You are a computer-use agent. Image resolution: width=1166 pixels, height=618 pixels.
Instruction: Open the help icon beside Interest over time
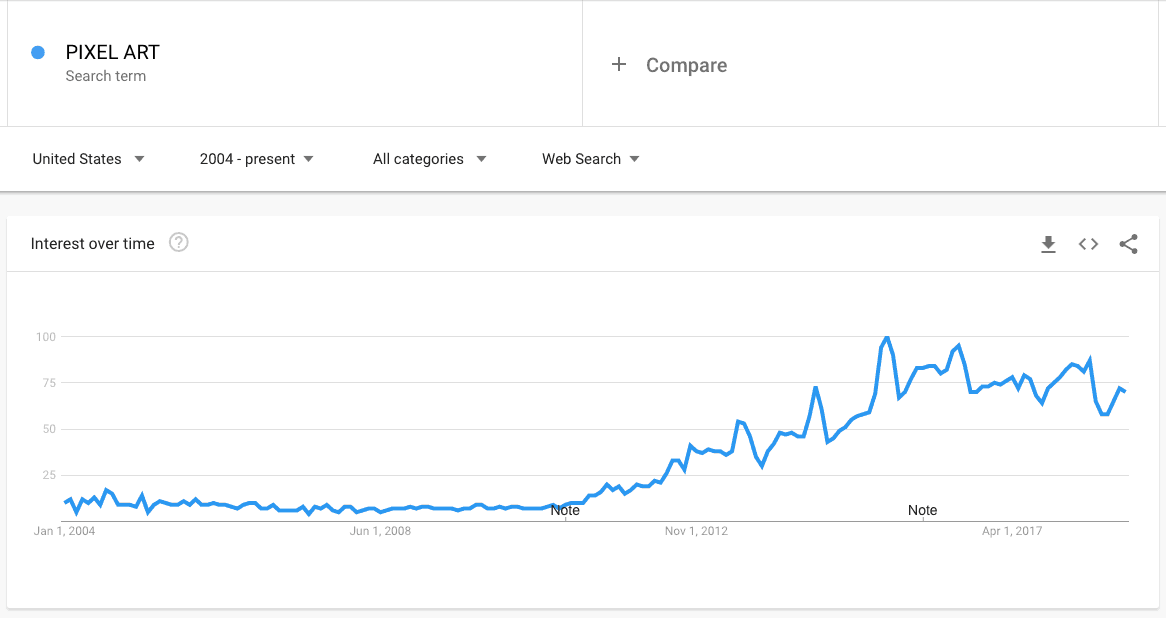click(x=179, y=242)
